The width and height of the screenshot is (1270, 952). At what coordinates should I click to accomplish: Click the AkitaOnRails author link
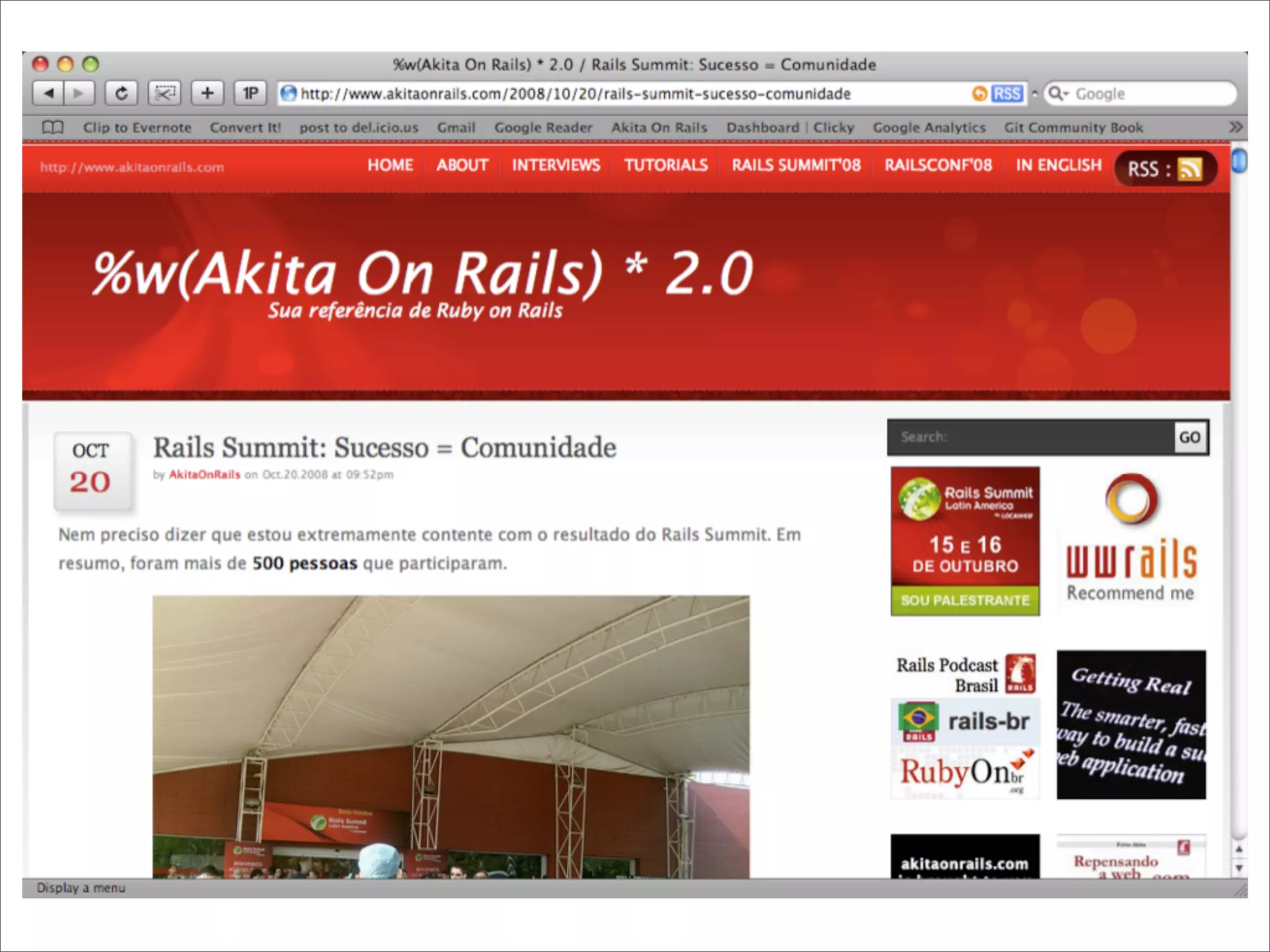204,475
